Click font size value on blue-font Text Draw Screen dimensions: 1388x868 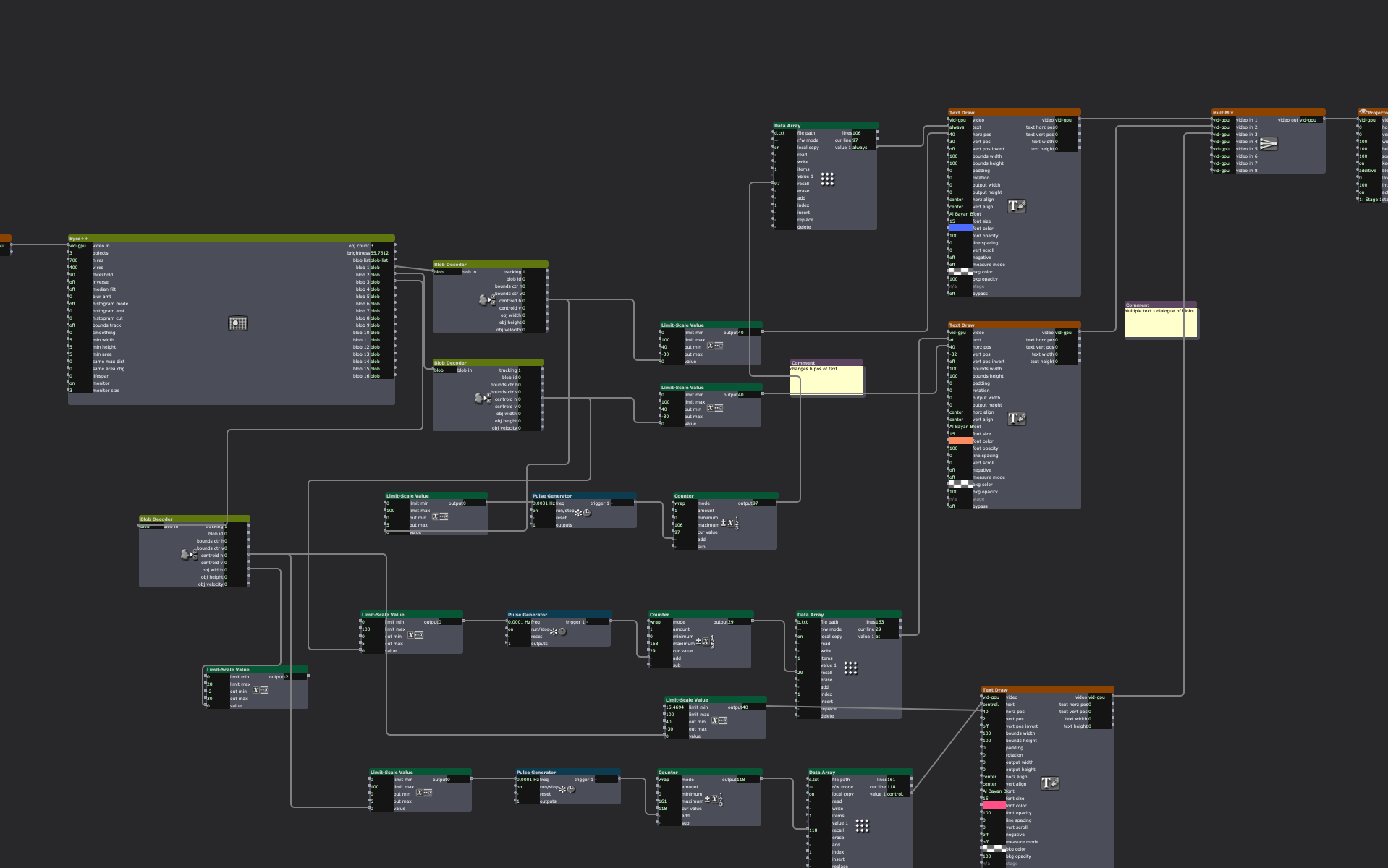[x=960, y=221]
